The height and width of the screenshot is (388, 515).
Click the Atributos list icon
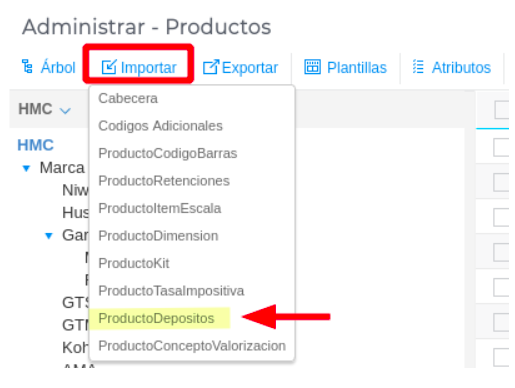click(418, 66)
